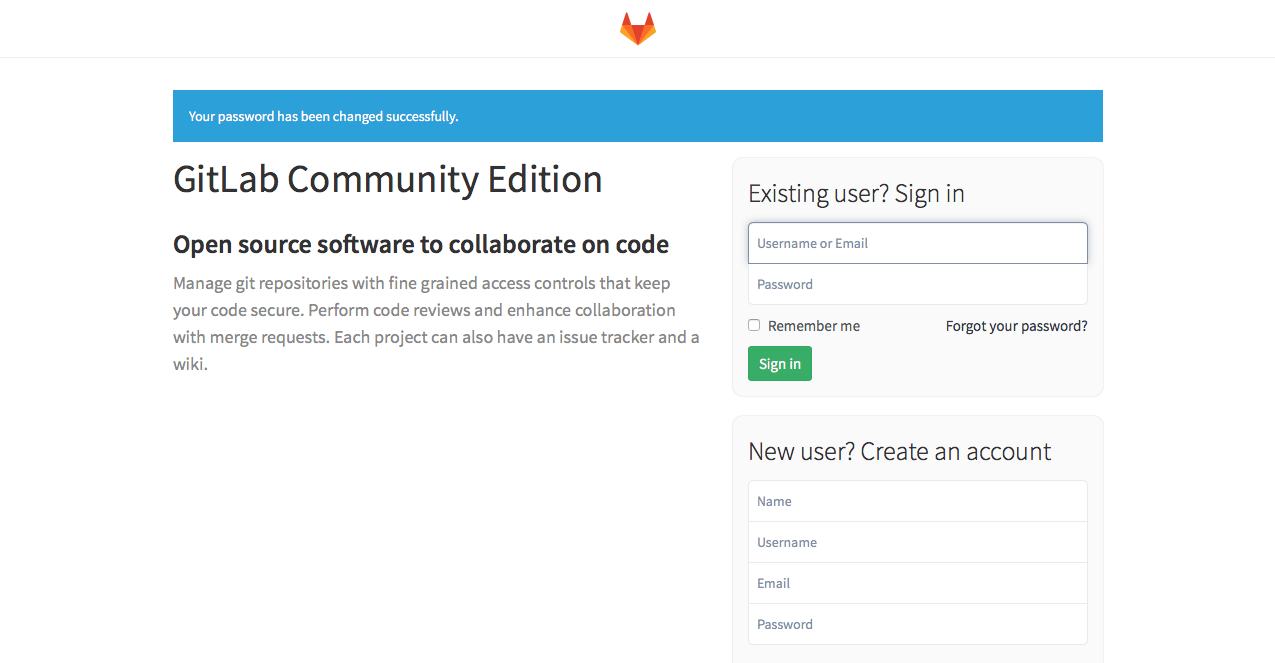Click the registration Password field
The height and width of the screenshot is (663, 1275).
pyautogui.click(x=917, y=624)
